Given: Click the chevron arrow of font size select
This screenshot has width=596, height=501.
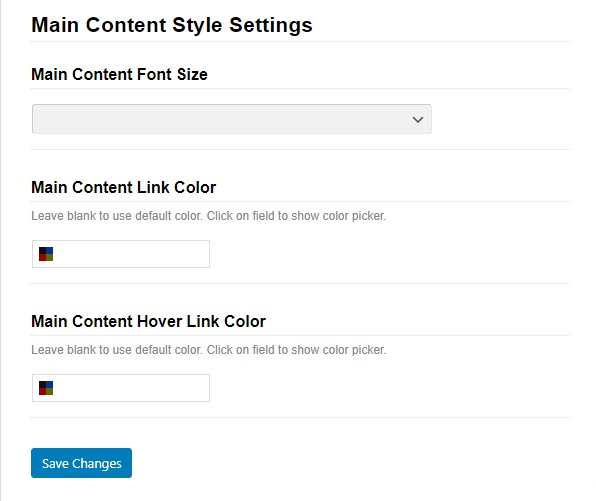Looking at the screenshot, I should pos(418,119).
